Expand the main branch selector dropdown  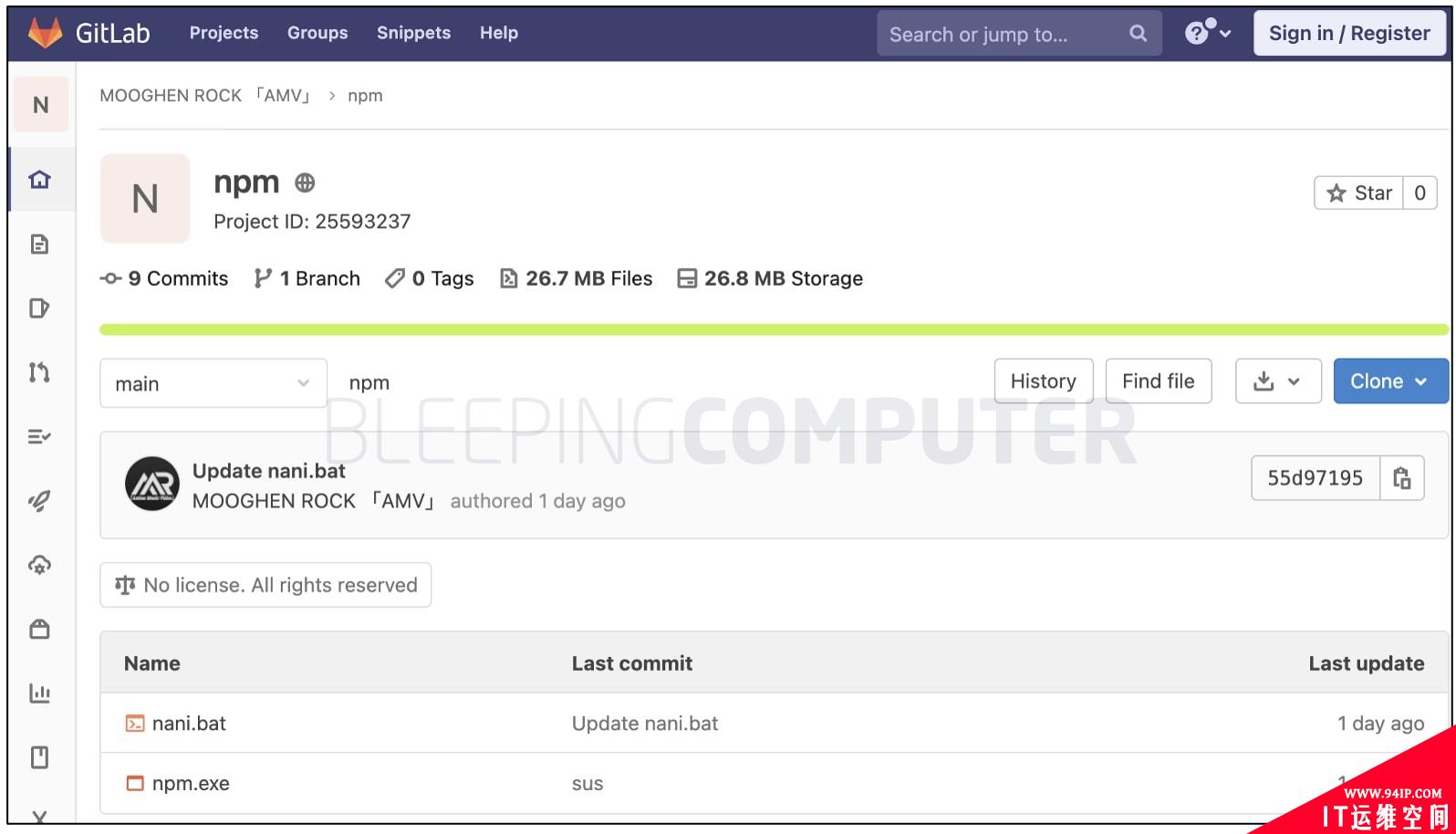(213, 383)
